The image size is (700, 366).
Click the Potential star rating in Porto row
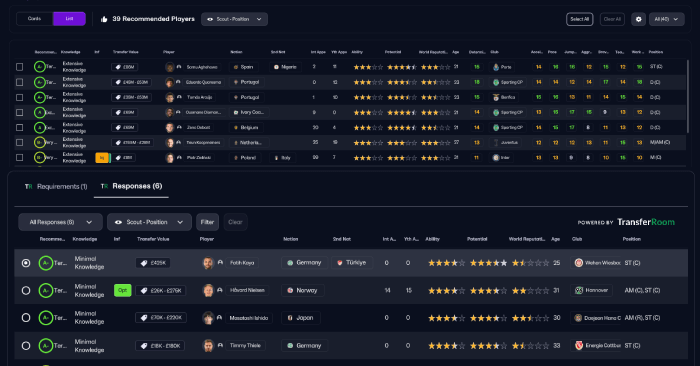point(402,67)
